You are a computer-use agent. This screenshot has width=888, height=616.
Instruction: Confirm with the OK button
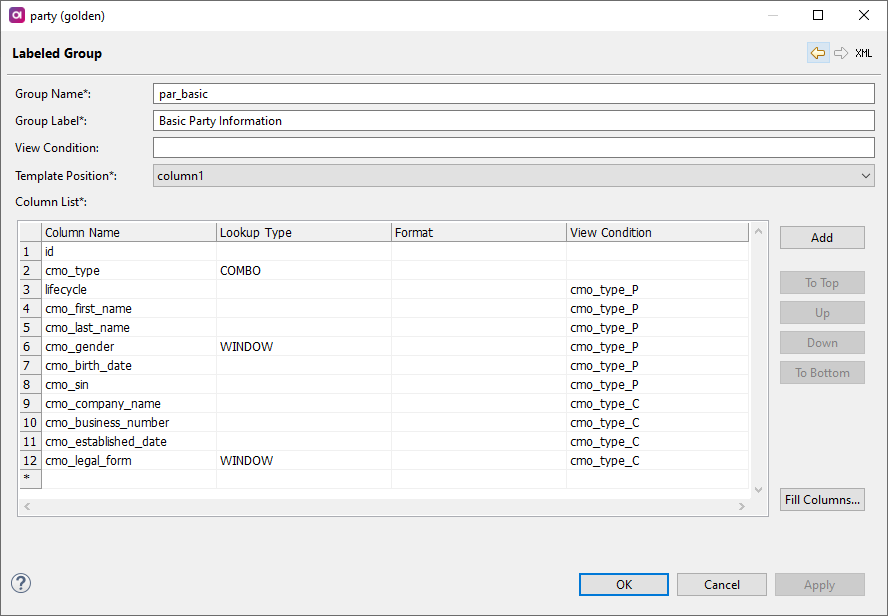[623, 585]
